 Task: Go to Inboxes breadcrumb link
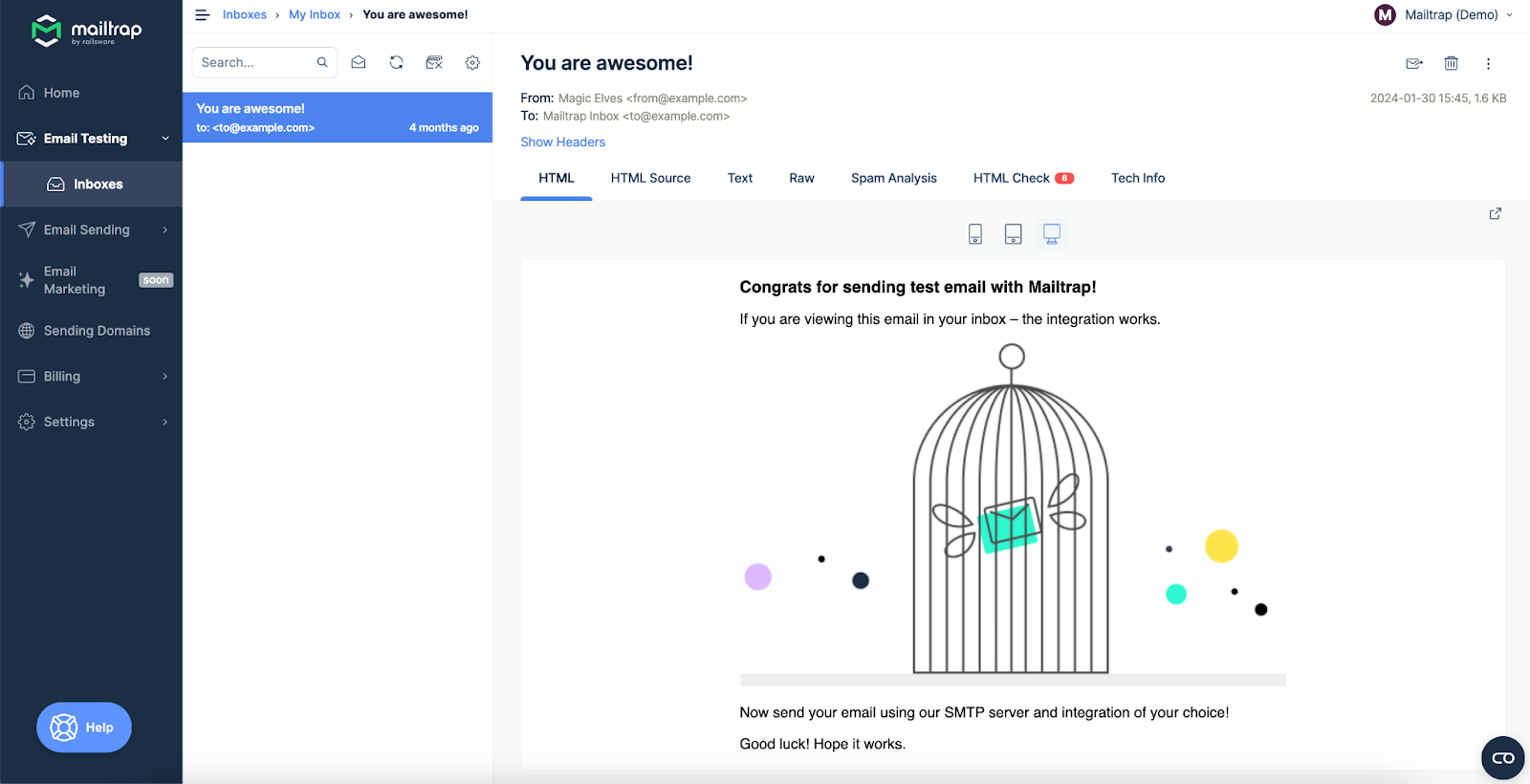click(245, 15)
